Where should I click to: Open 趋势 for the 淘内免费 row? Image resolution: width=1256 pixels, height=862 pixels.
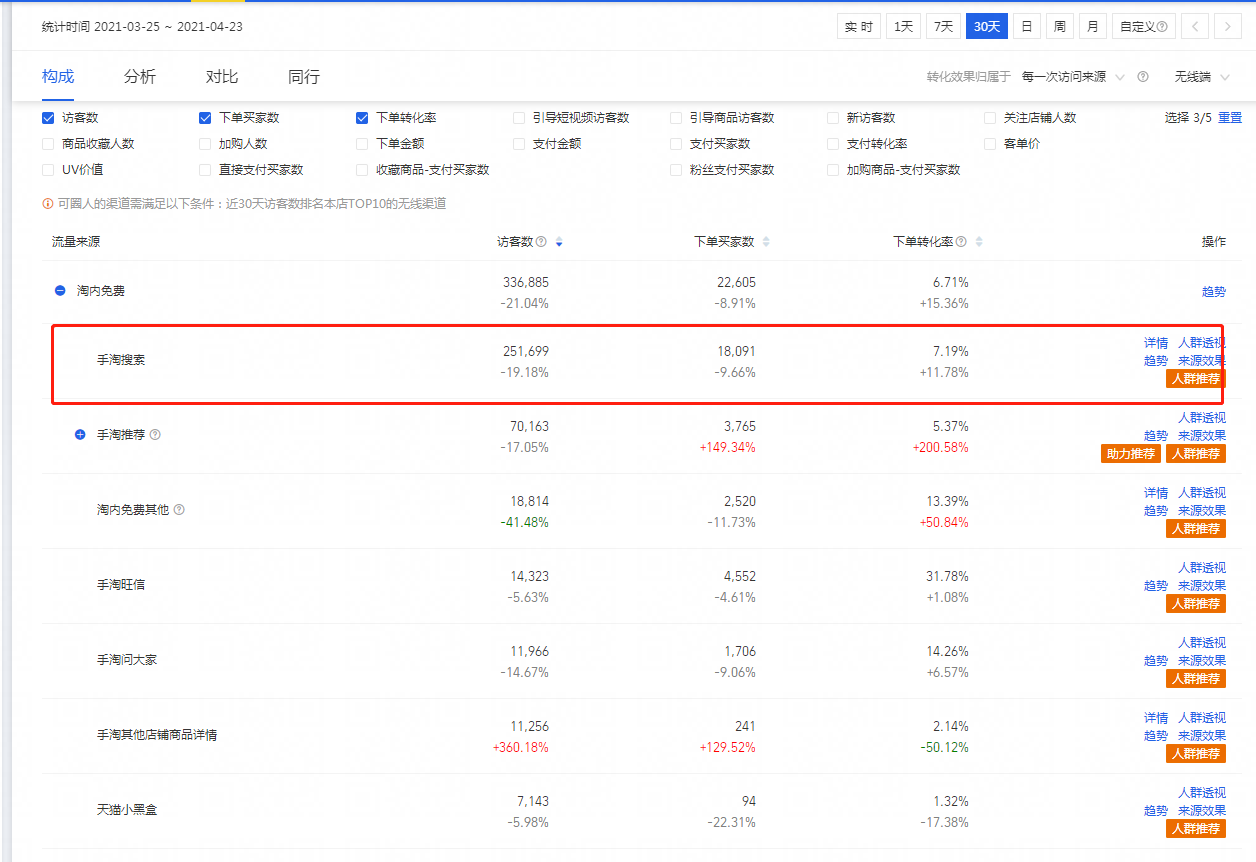point(1214,292)
